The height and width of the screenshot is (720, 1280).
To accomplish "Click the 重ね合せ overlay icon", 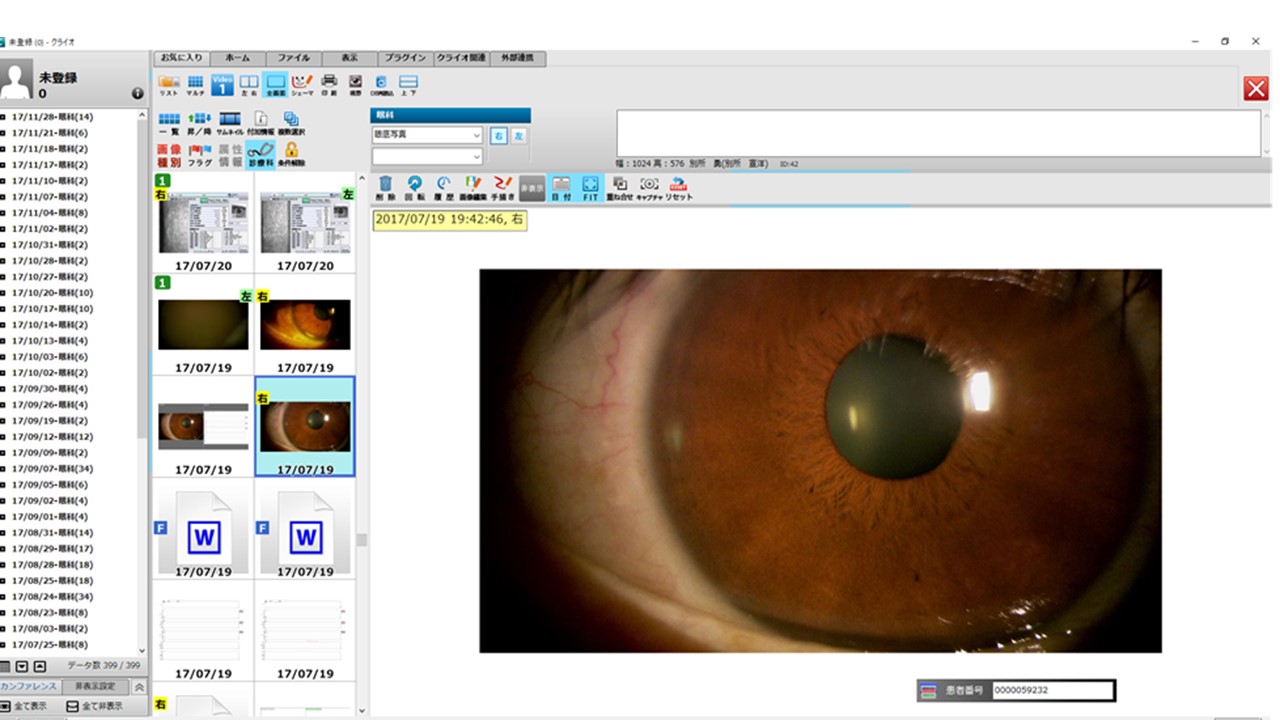I will point(619,188).
